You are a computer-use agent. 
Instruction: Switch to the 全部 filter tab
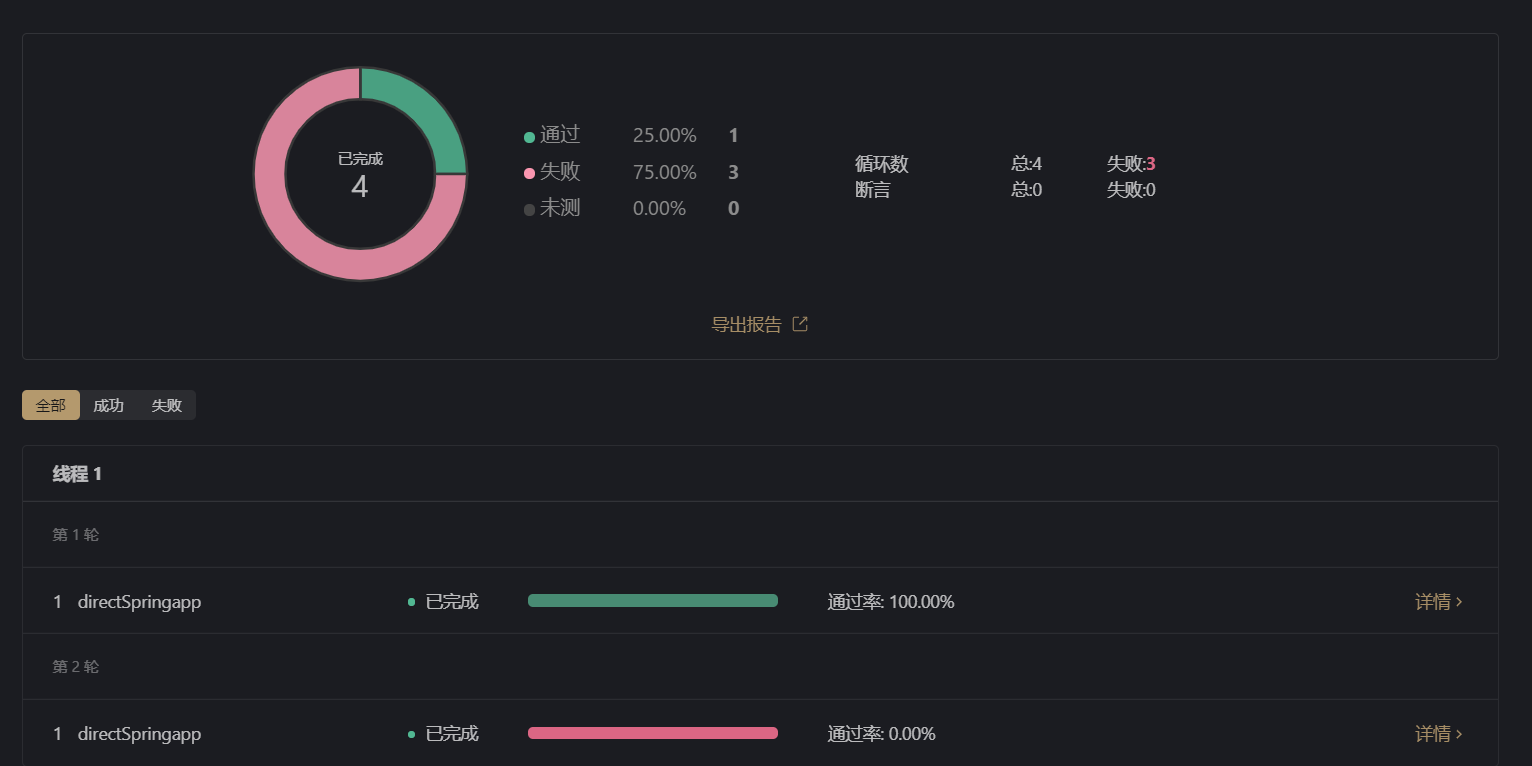[51, 405]
